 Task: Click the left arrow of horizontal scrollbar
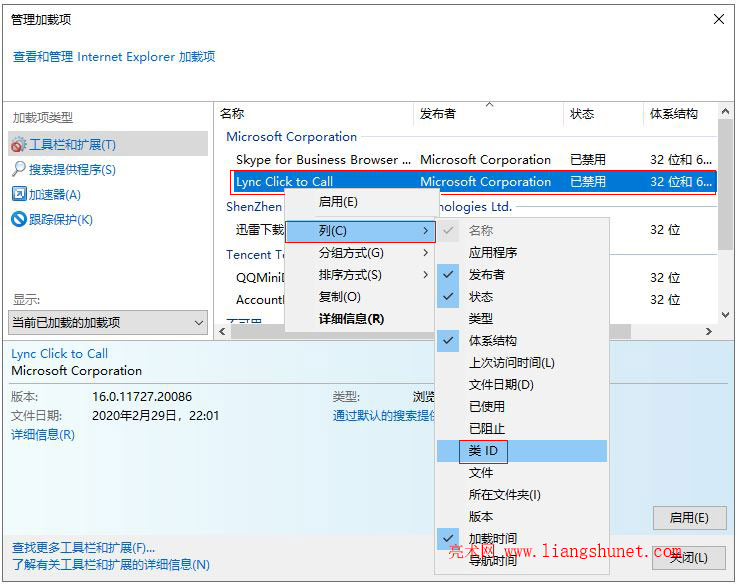point(222,332)
